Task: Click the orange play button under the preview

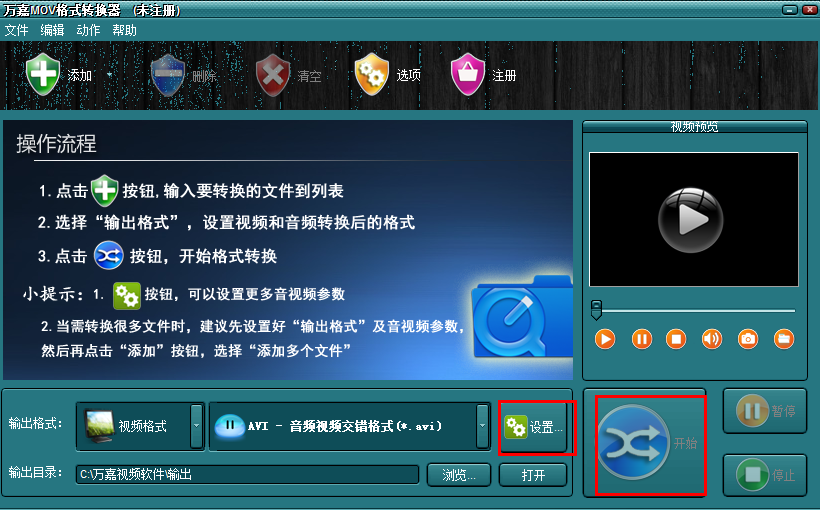Action: click(x=605, y=339)
